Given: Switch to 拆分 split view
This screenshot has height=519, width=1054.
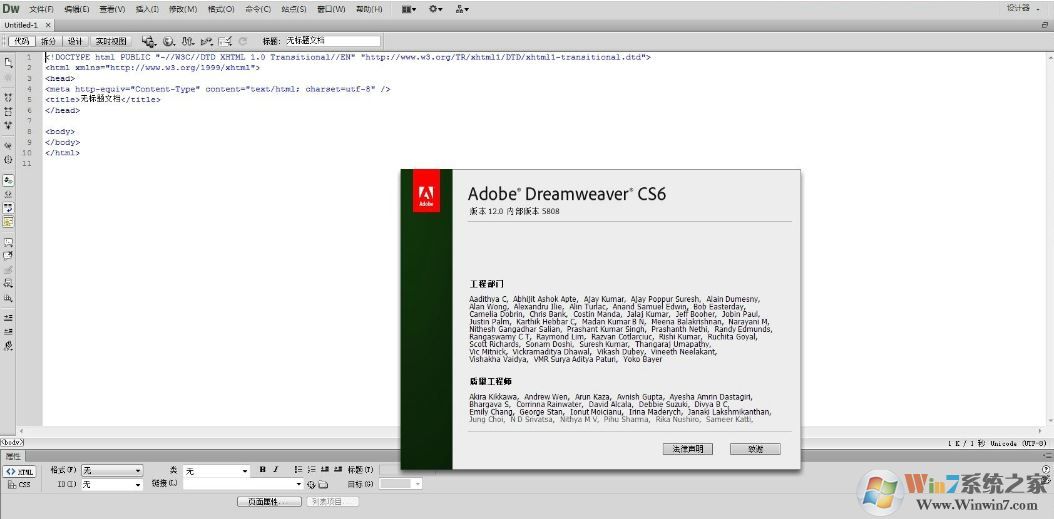Looking at the screenshot, I should [48, 41].
